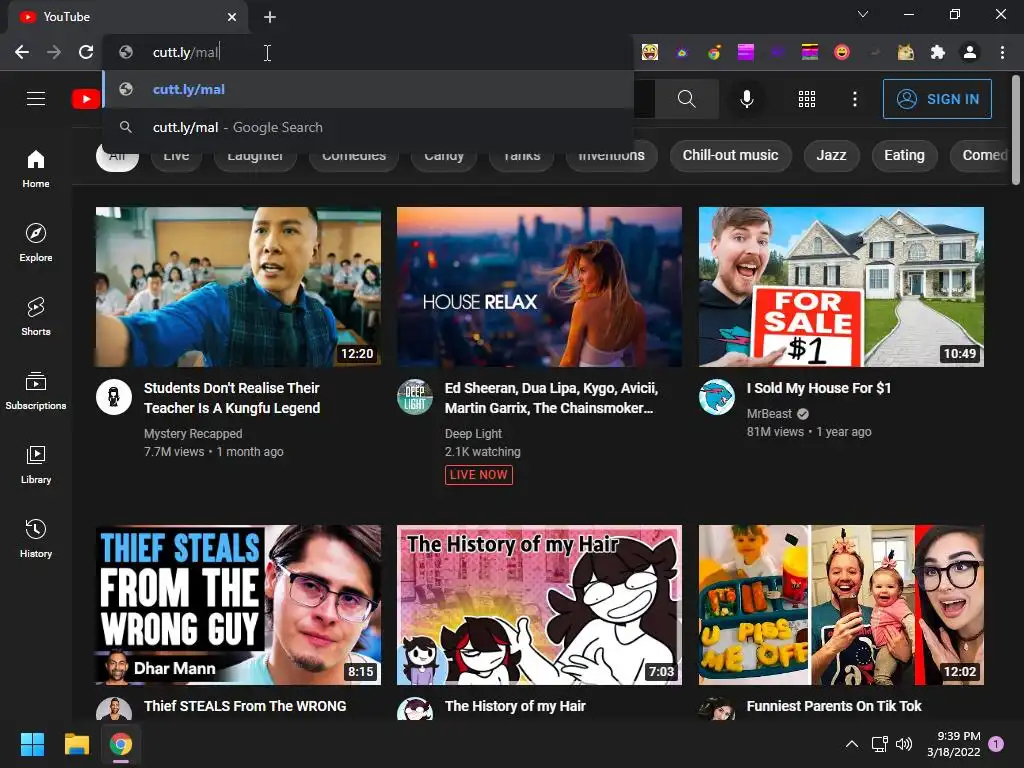Go back with browser back arrow
Screen dimensions: 1024x768
click(22, 52)
